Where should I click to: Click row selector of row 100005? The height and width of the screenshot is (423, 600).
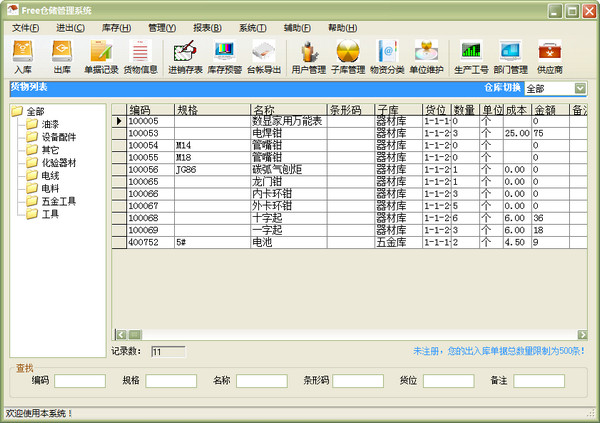(x=119, y=121)
